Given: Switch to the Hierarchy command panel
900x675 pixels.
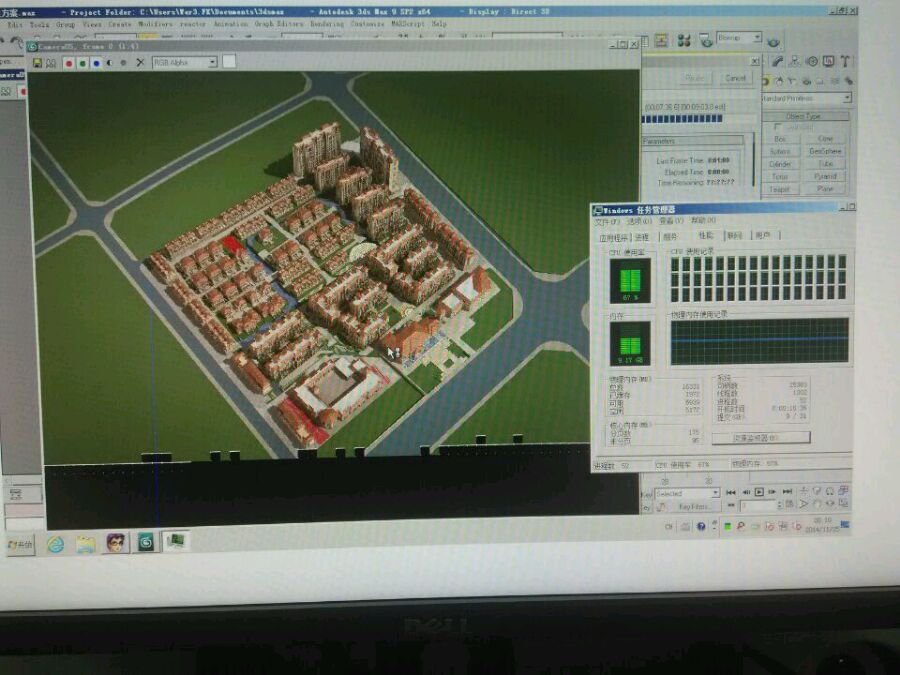Looking at the screenshot, I should [x=794, y=61].
